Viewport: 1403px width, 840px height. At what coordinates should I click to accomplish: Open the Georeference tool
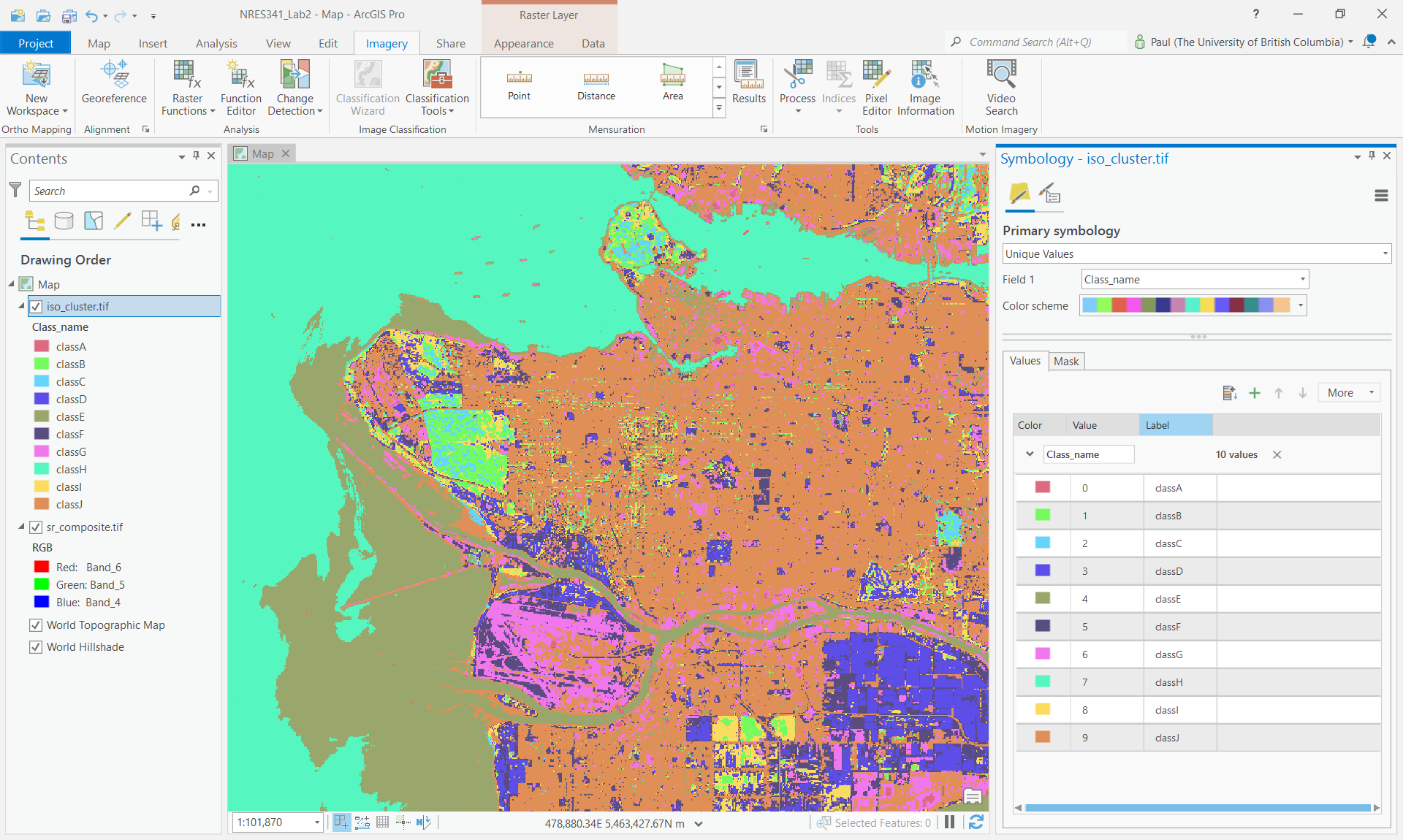coord(114,82)
